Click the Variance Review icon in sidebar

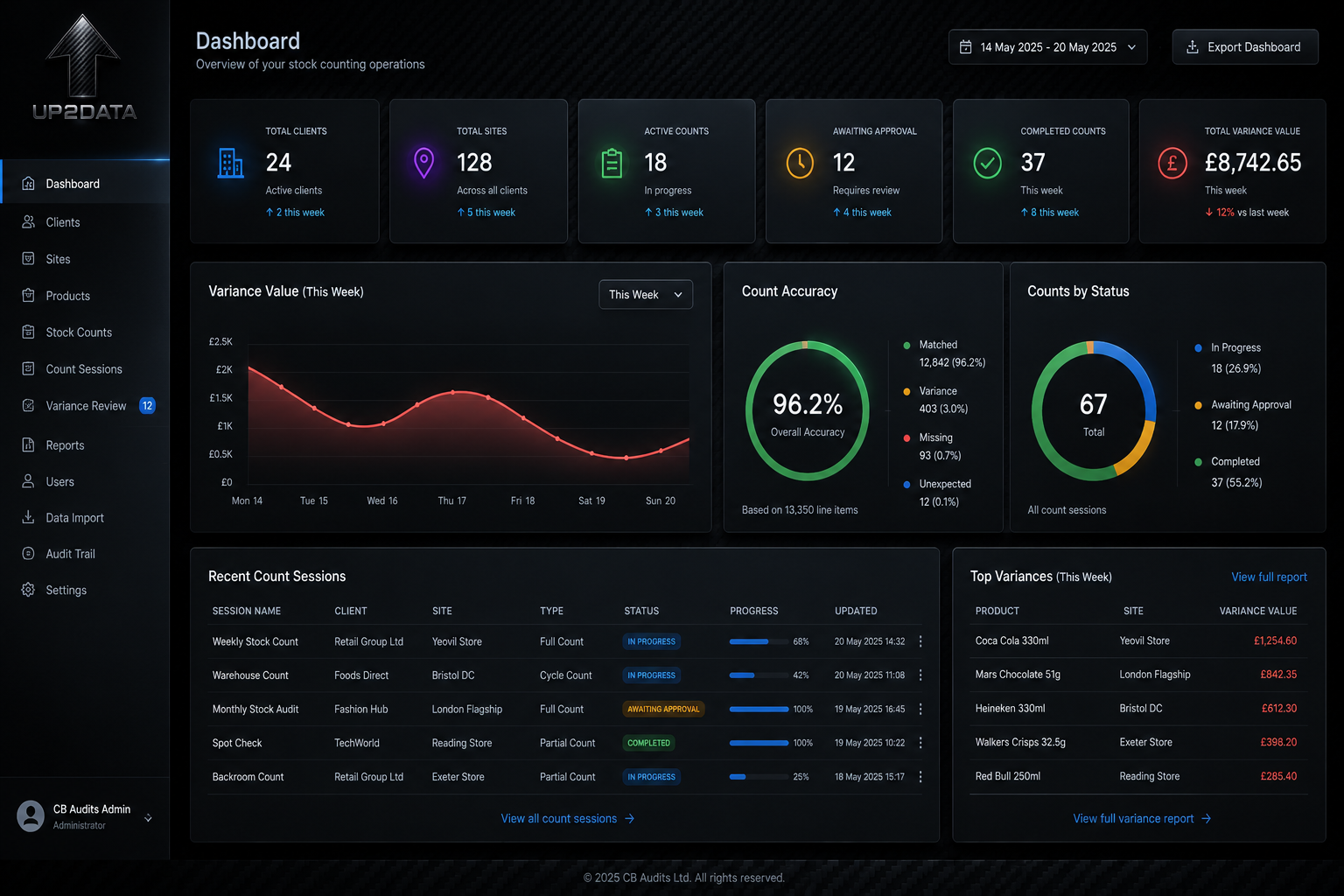point(28,406)
